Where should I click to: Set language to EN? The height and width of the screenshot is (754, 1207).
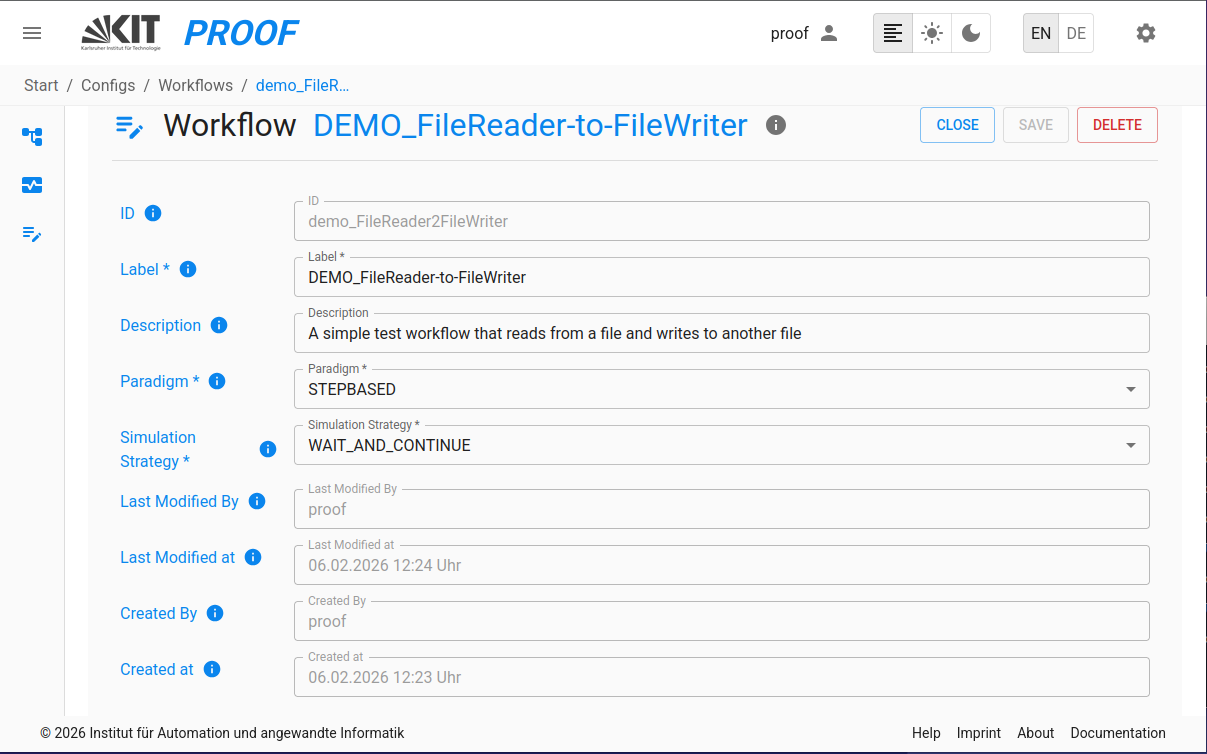coord(1041,33)
